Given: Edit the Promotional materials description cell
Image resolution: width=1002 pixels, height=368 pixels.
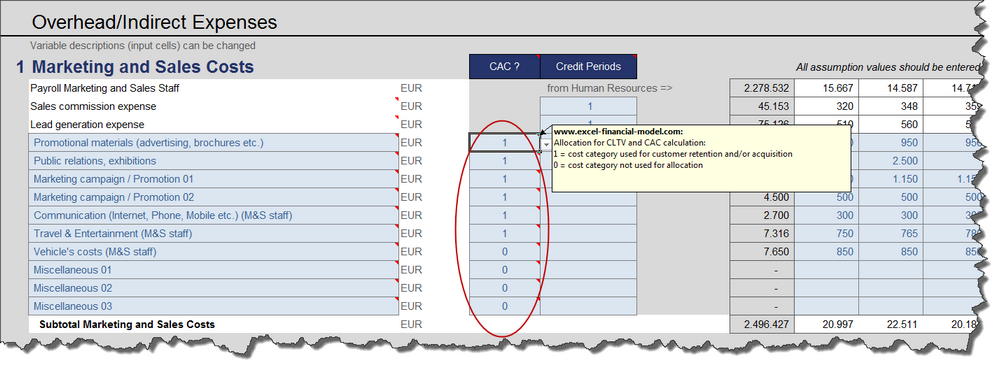Looking at the screenshot, I should (x=213, y=142).
